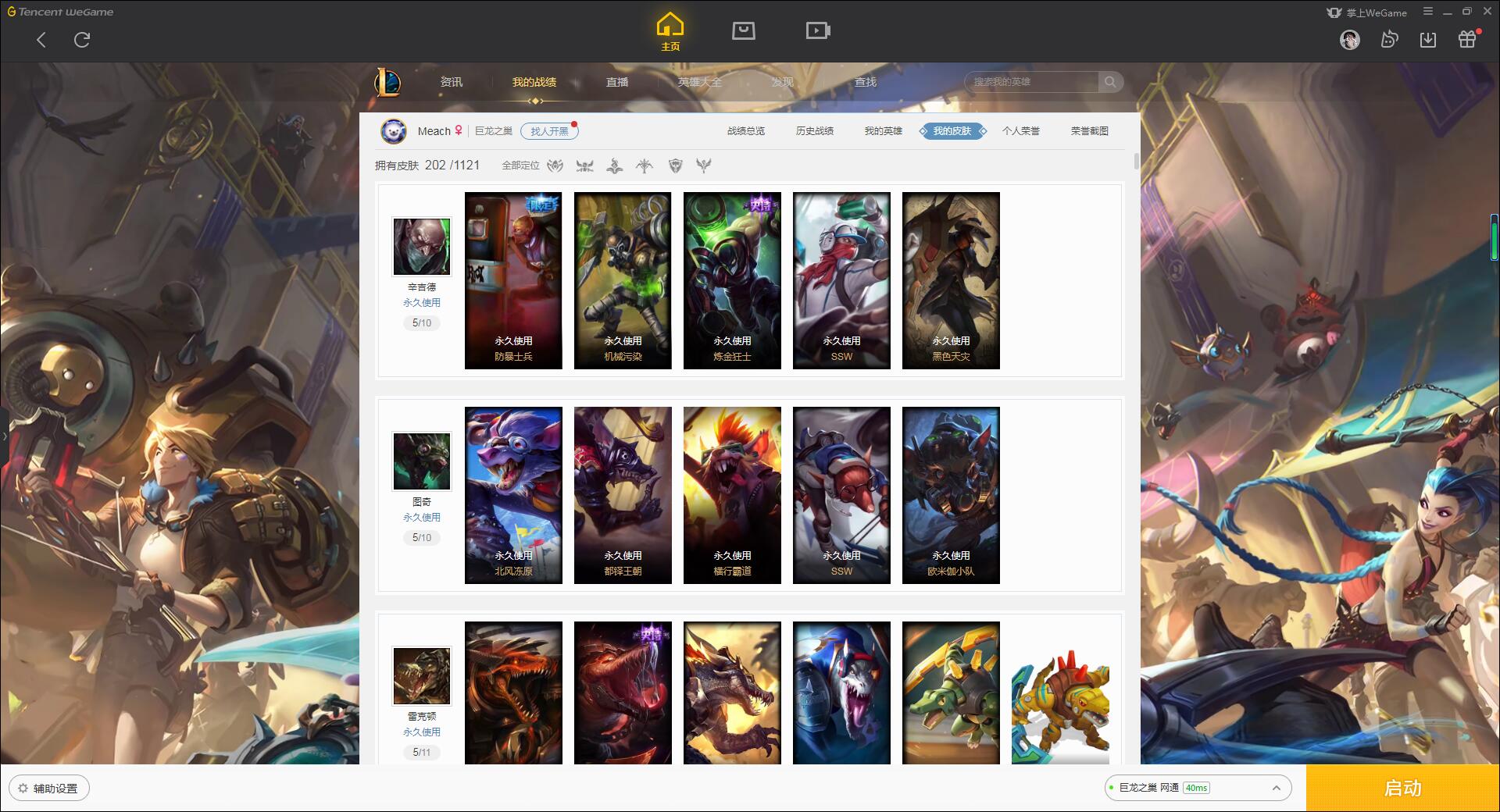Open the 北风冻原 skin thumbnail
The width and height of the screenshot is (1500, 812).
513,495
